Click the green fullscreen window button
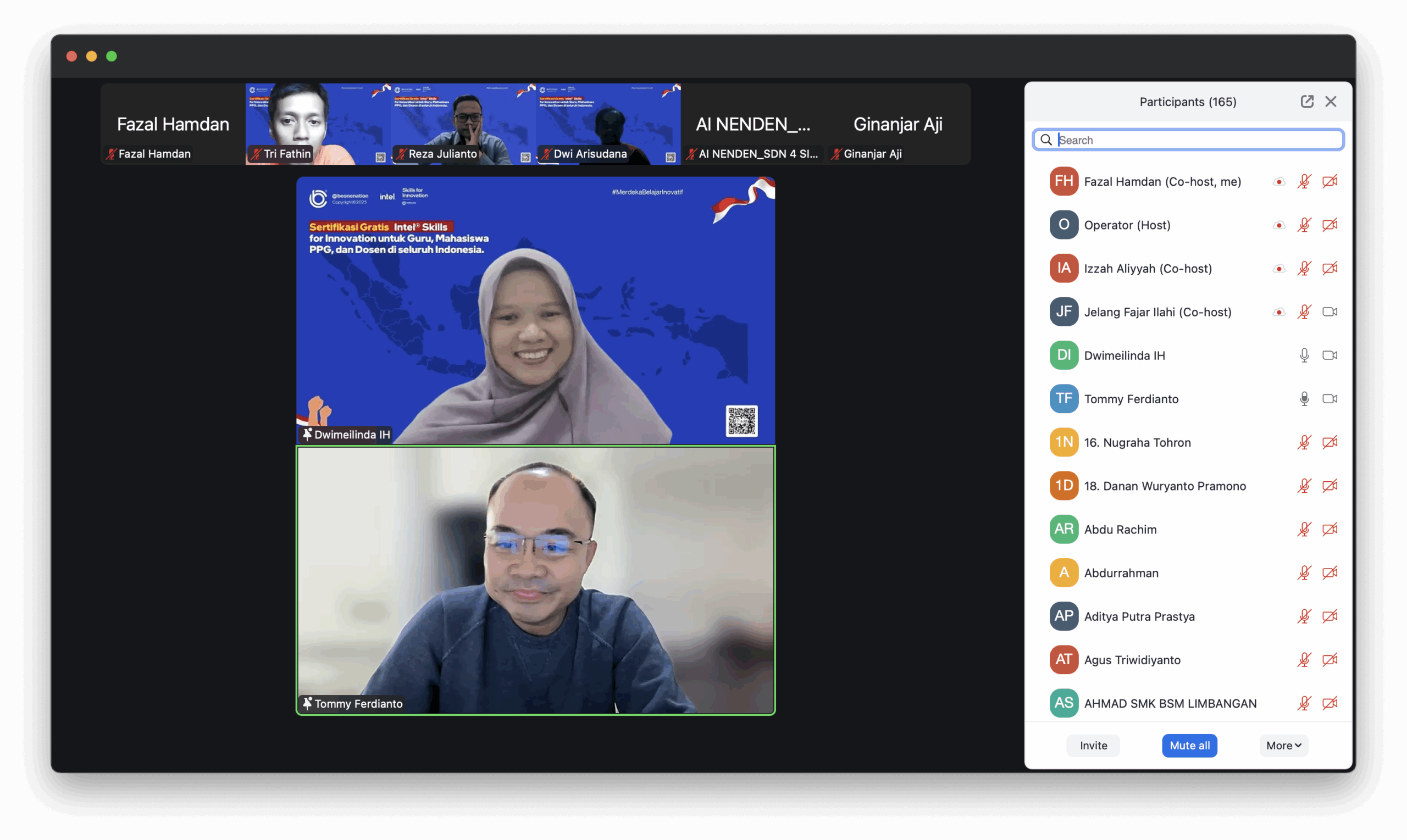The image size is (1407, 840). click(x=112, y=56)
